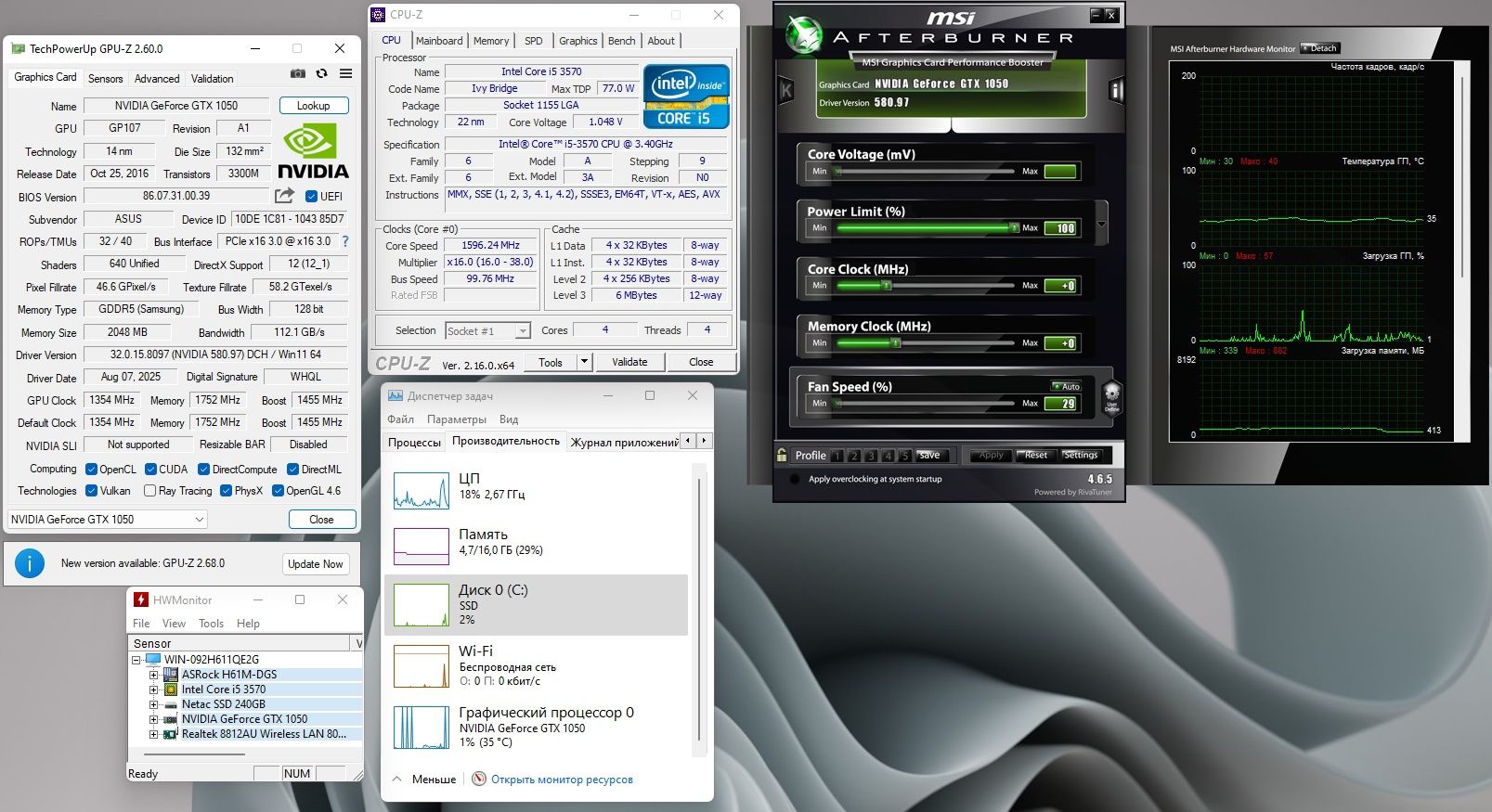Toggle the UEFI checkbox in GPU-Z
Viewport: 1492px width, 812px height.
tap(311, 196)
